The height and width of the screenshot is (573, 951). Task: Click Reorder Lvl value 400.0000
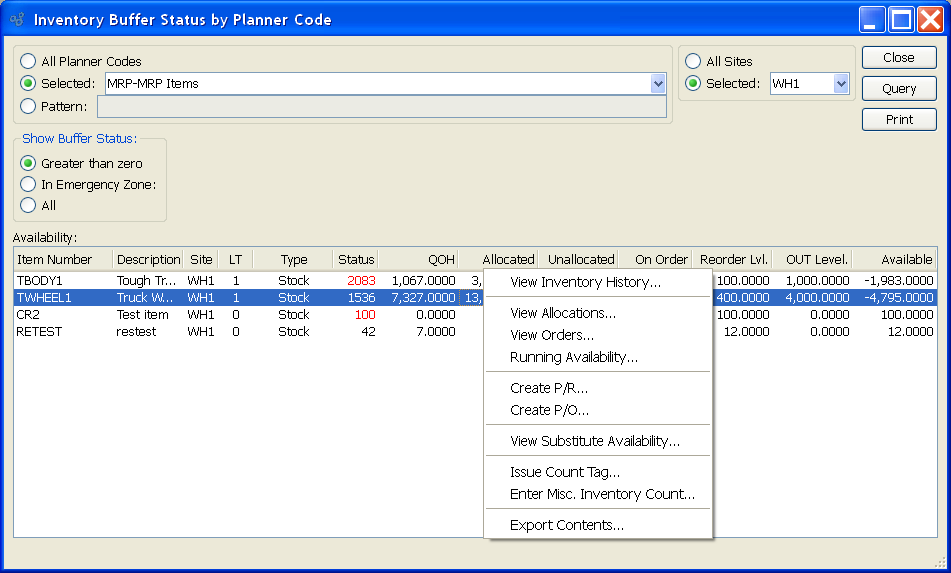pyautogui.click(x=743, y=298)
